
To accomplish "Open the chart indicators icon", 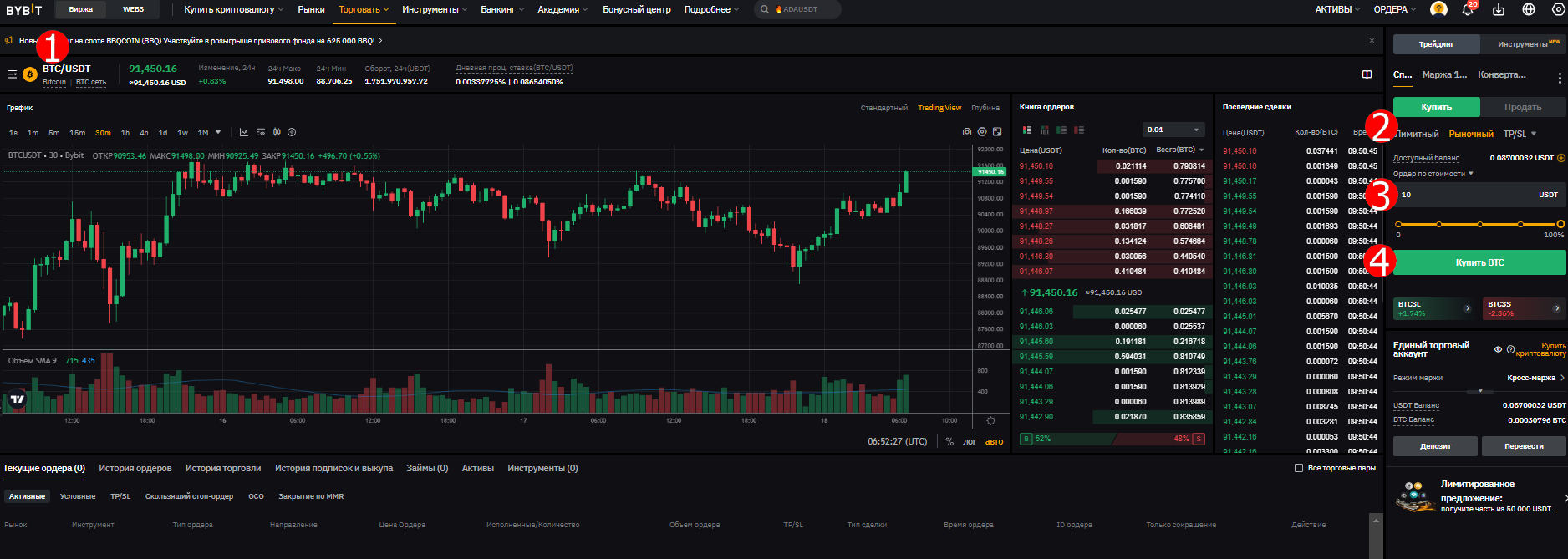I will tap(243, 132).
